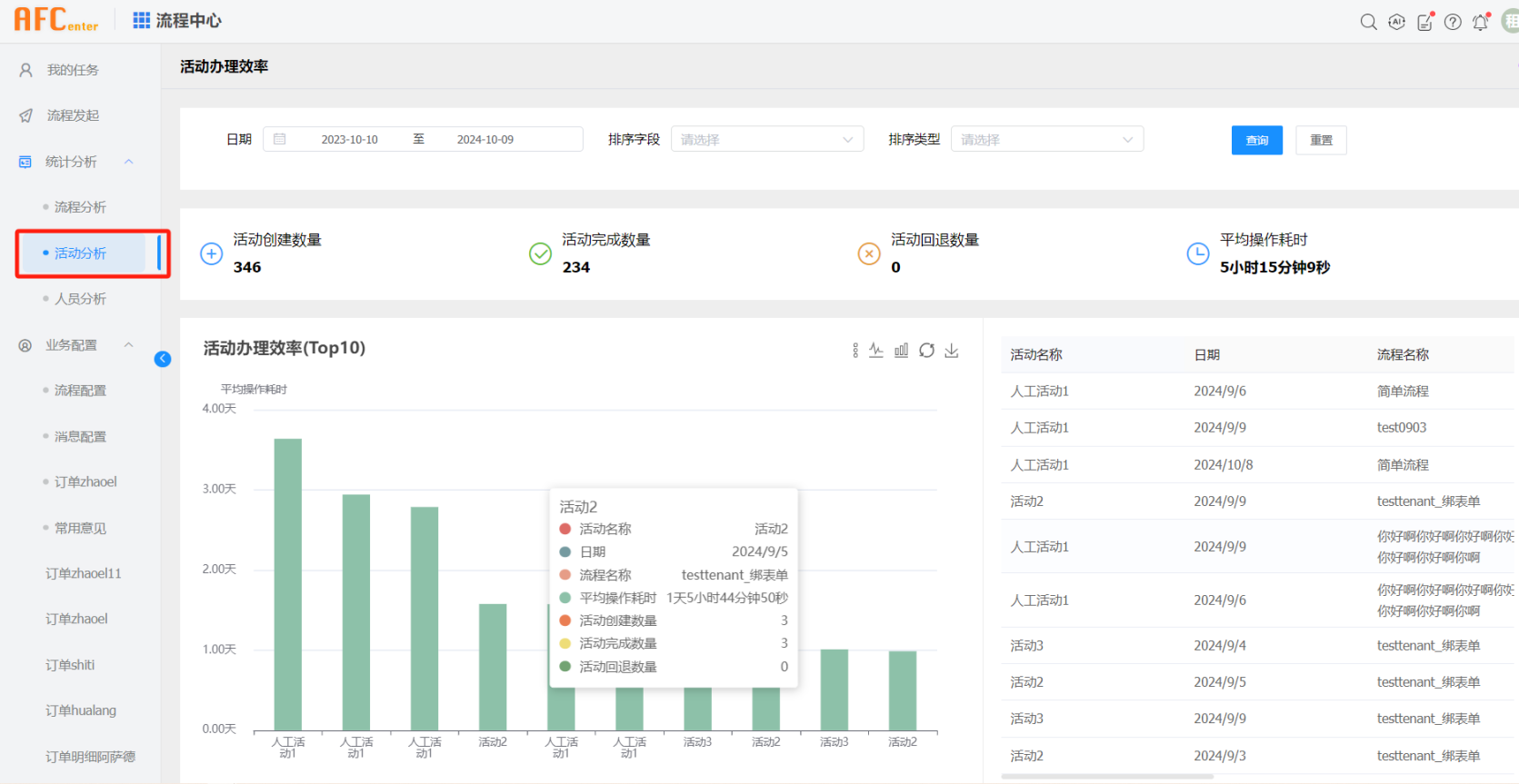This screenshot has height=784, width=1519.
Task: Click the blue 查询 button
Action: pos(1256,140)
